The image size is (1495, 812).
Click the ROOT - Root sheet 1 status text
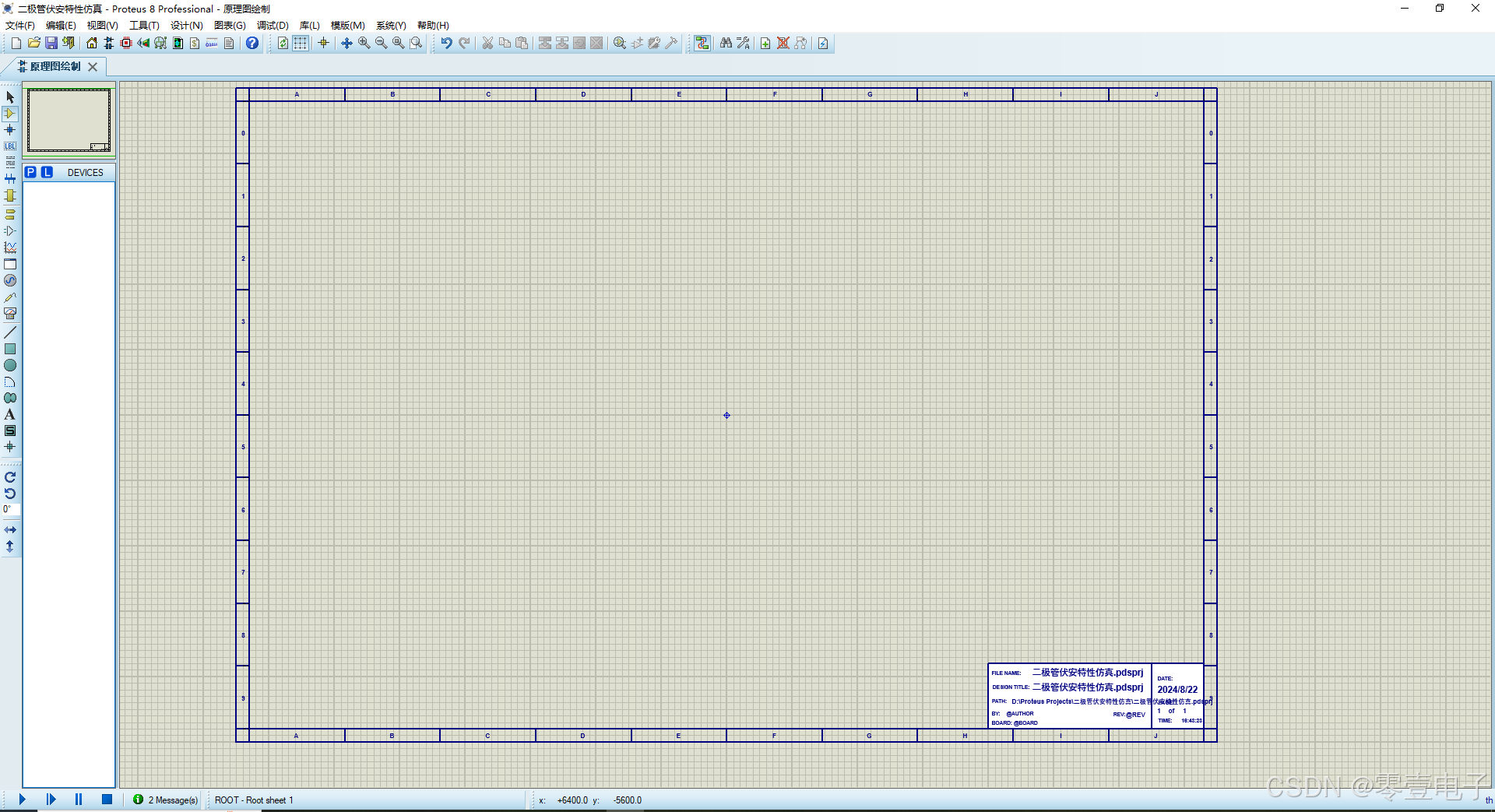(x=254, y=800)
